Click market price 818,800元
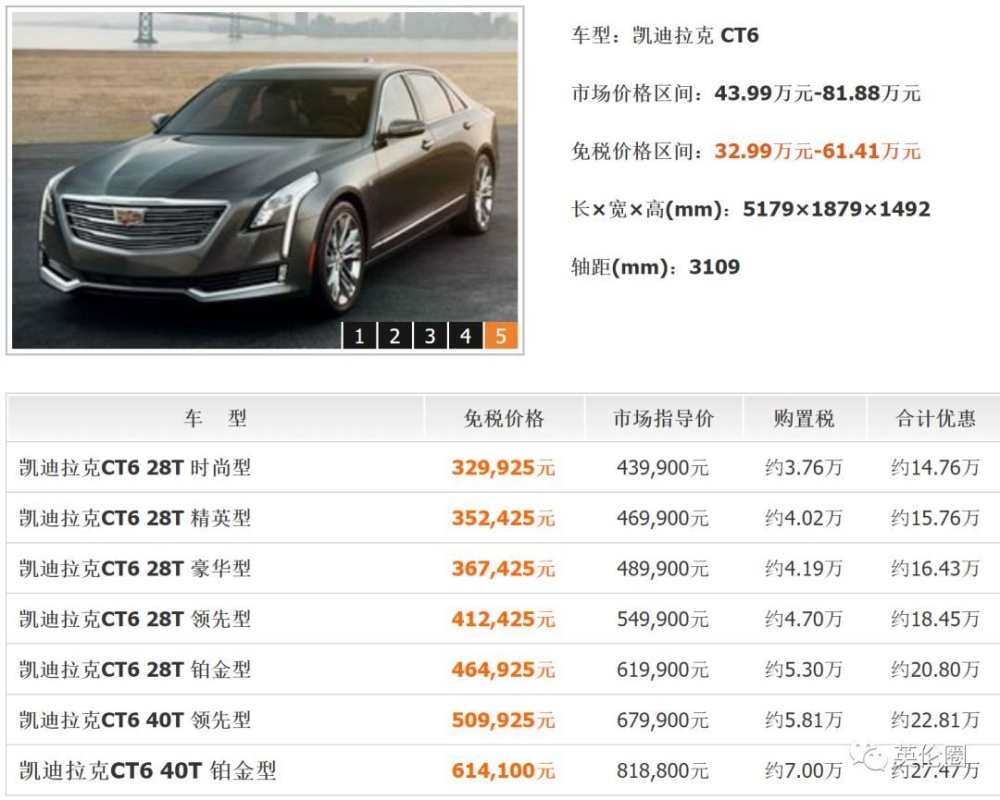The height and width of the screenshot is (800, 1000). pos(663,771)
